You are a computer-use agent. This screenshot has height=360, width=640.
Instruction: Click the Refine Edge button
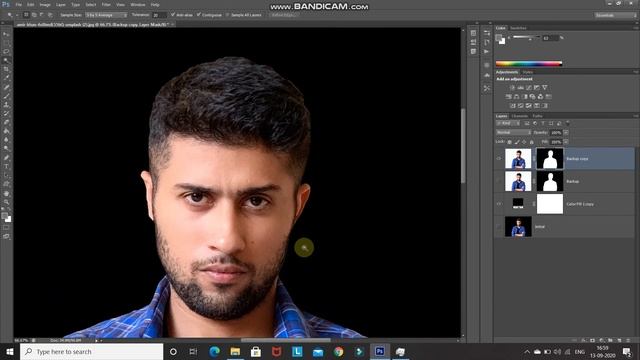pyautogui.click(x=283, y=15)
